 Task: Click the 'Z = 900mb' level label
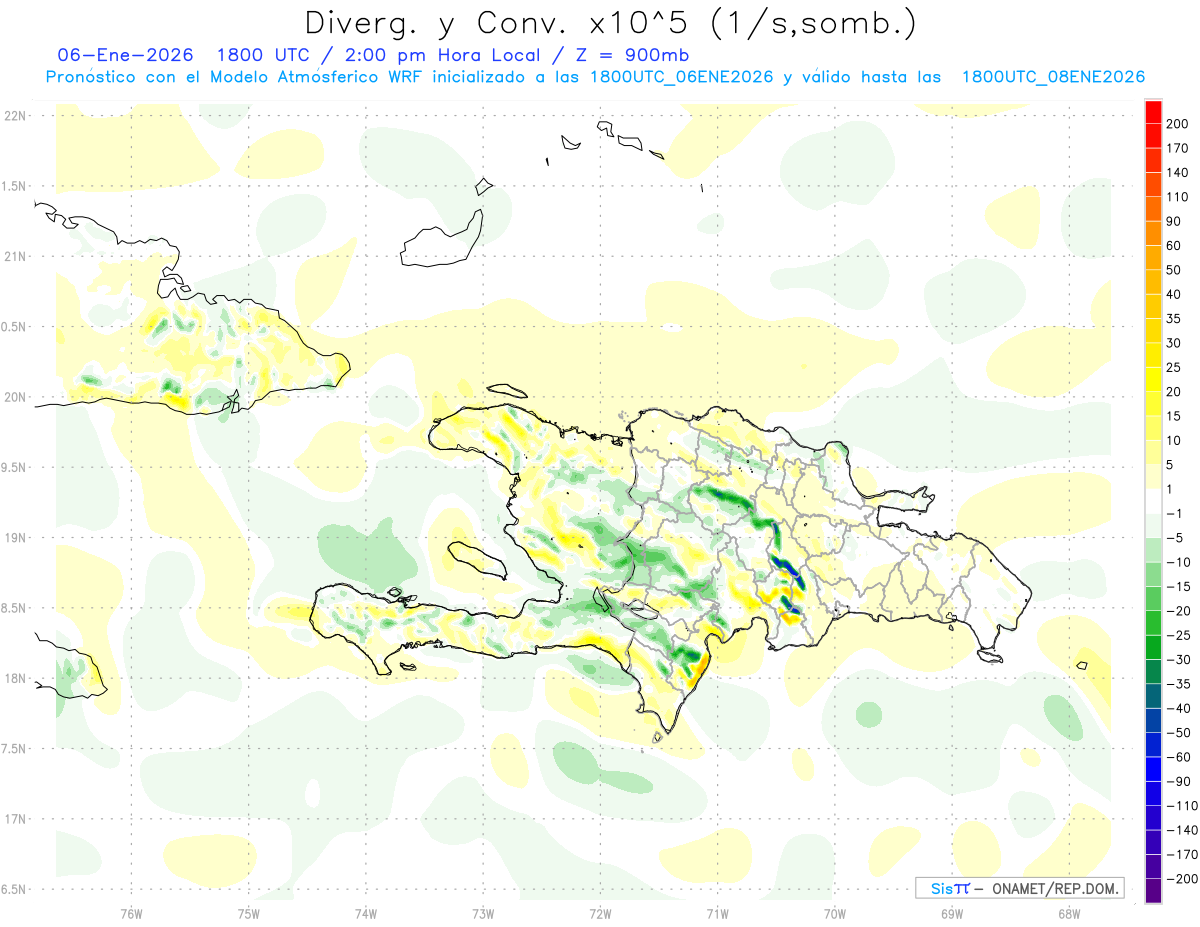632,55
